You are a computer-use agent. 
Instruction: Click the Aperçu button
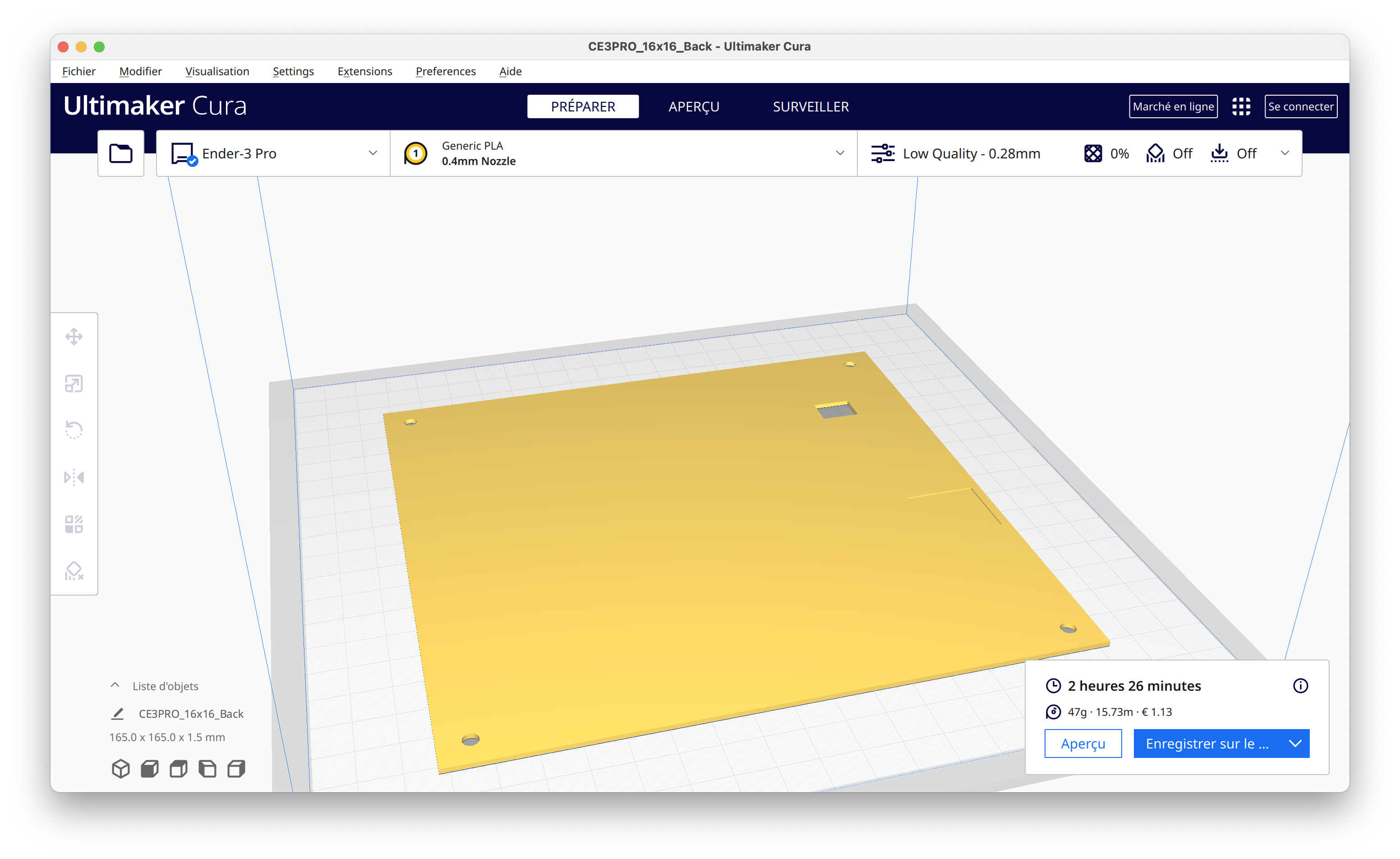1082,744
